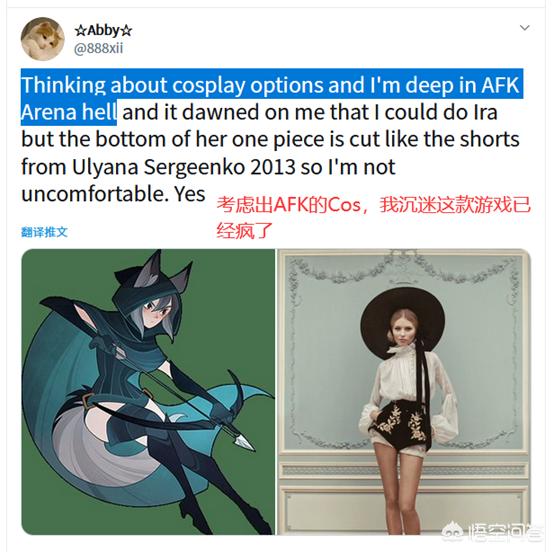The image size is (554, 552).
Task: Open the model photo with black hat
Action: (x=404, y=392)
